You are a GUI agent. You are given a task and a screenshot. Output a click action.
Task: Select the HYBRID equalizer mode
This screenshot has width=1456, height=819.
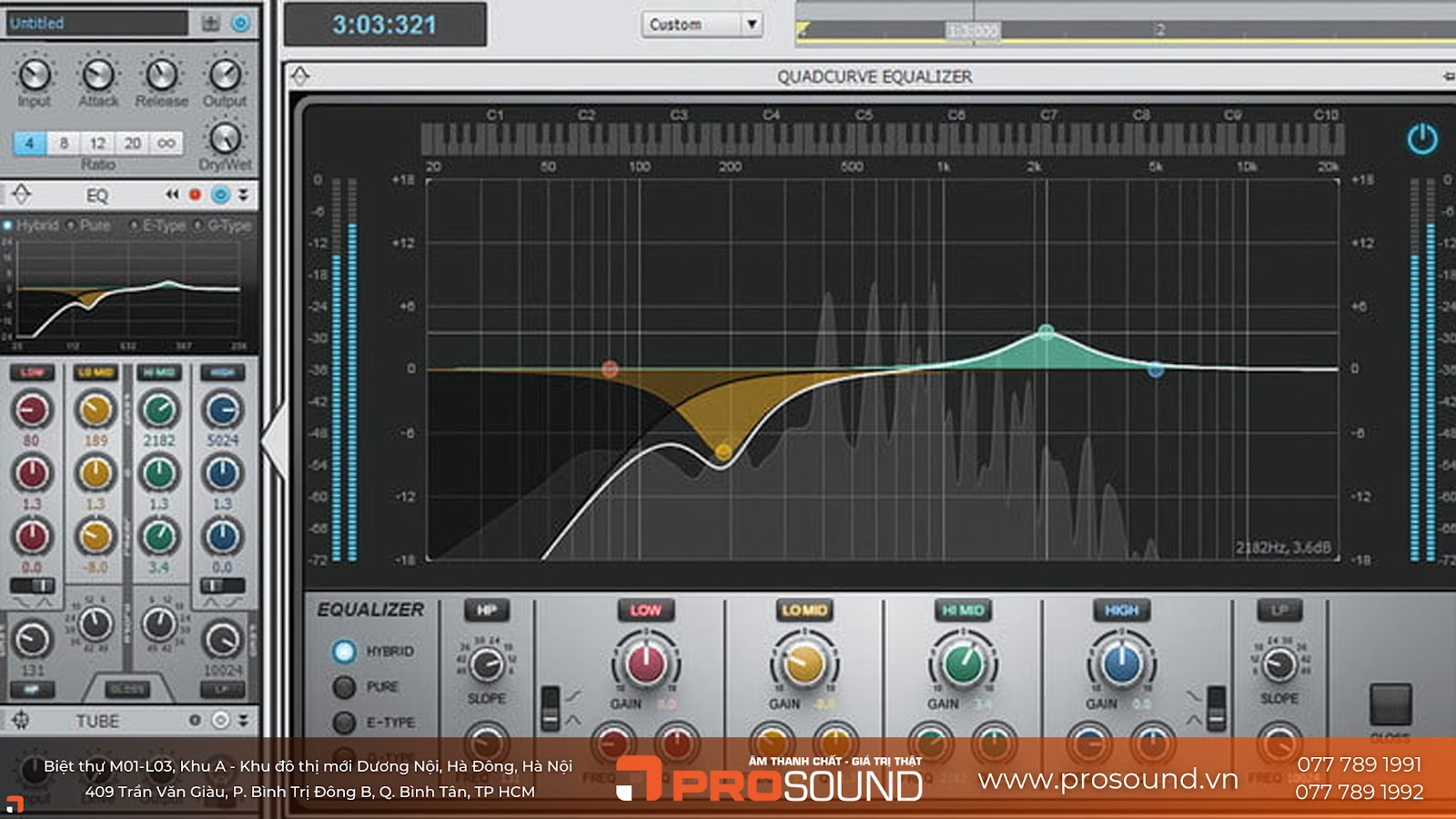(344, 651)
